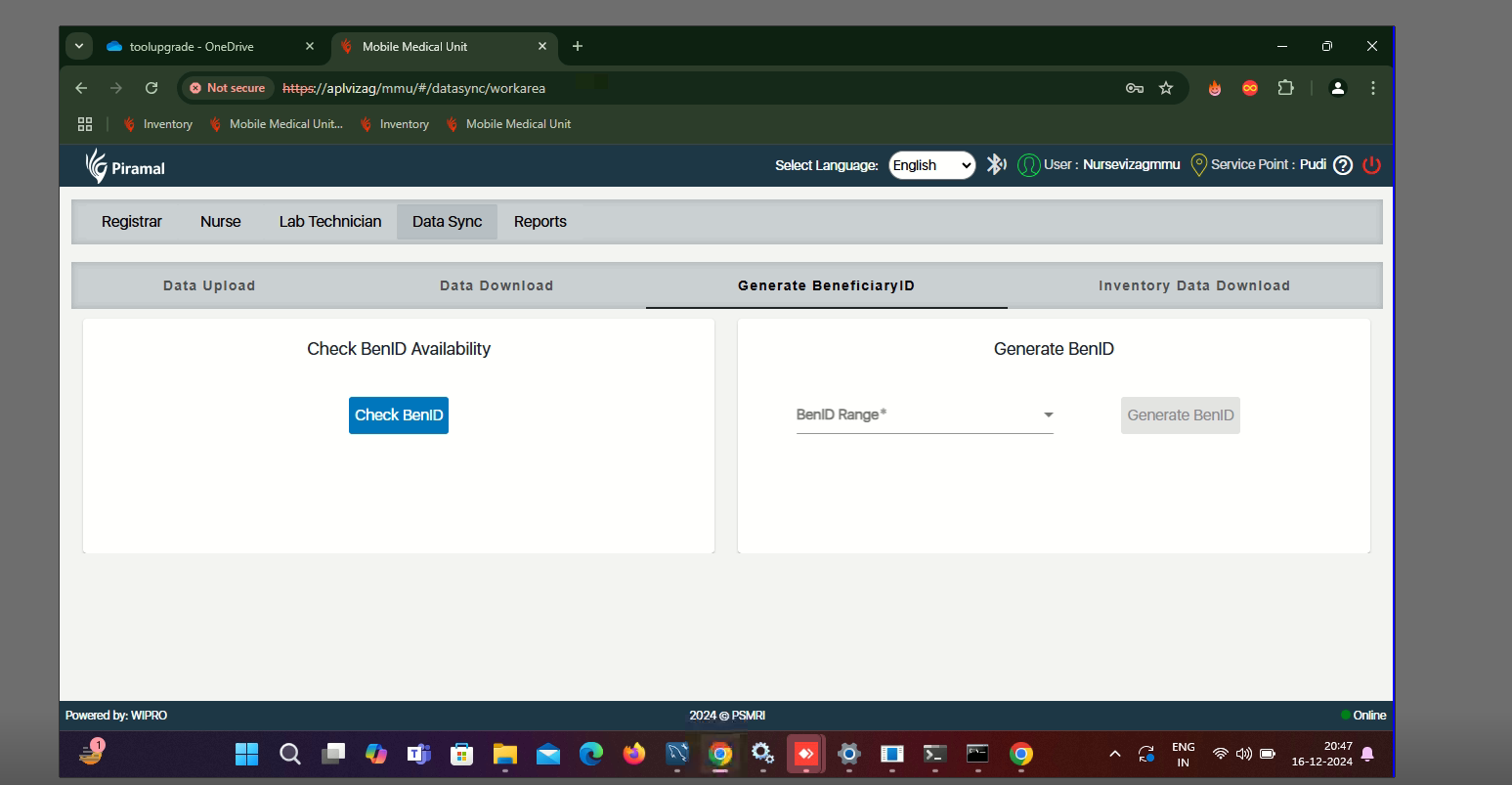Click the Check BenID button
Screen dimensions: 1512x785
tap(399, 415)
